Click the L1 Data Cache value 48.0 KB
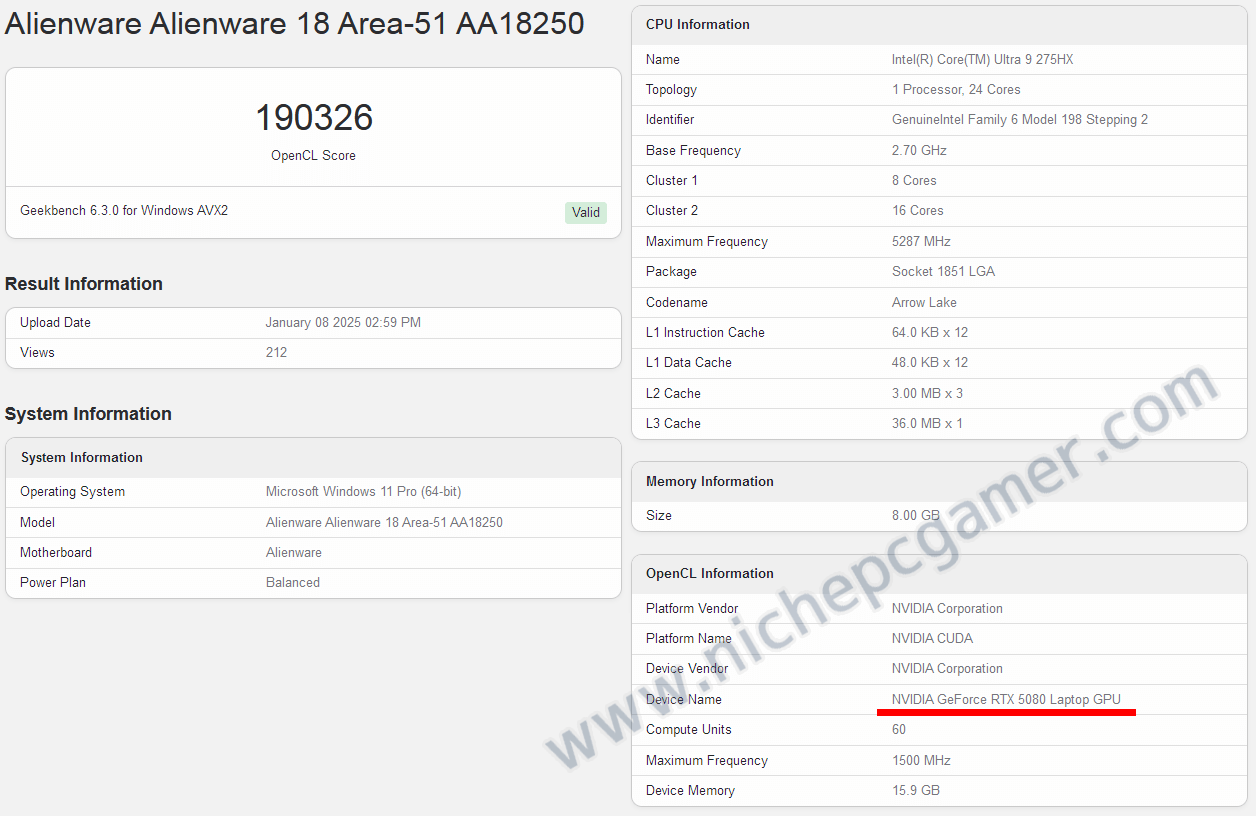This screenshot has width=1256, height=816. pyautogui.click(x=929, y=363)
